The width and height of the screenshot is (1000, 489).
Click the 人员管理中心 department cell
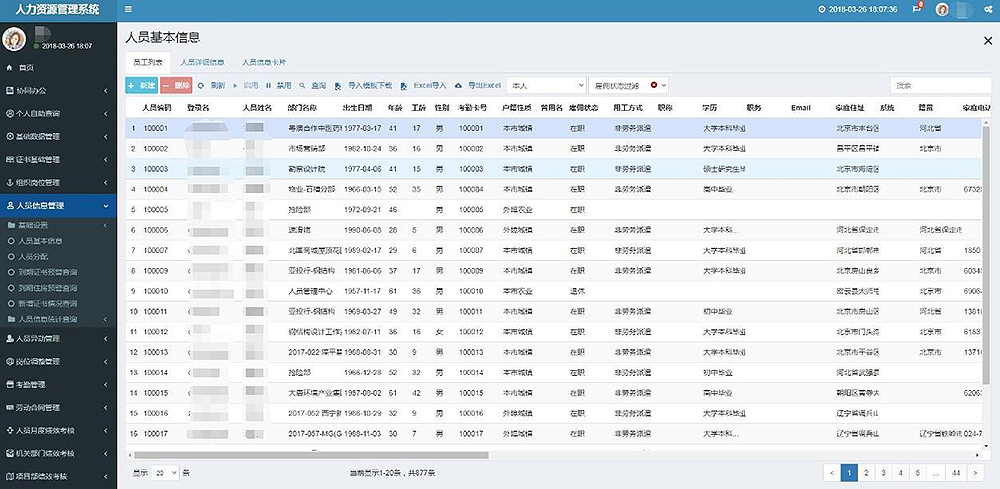click(311, 291)
